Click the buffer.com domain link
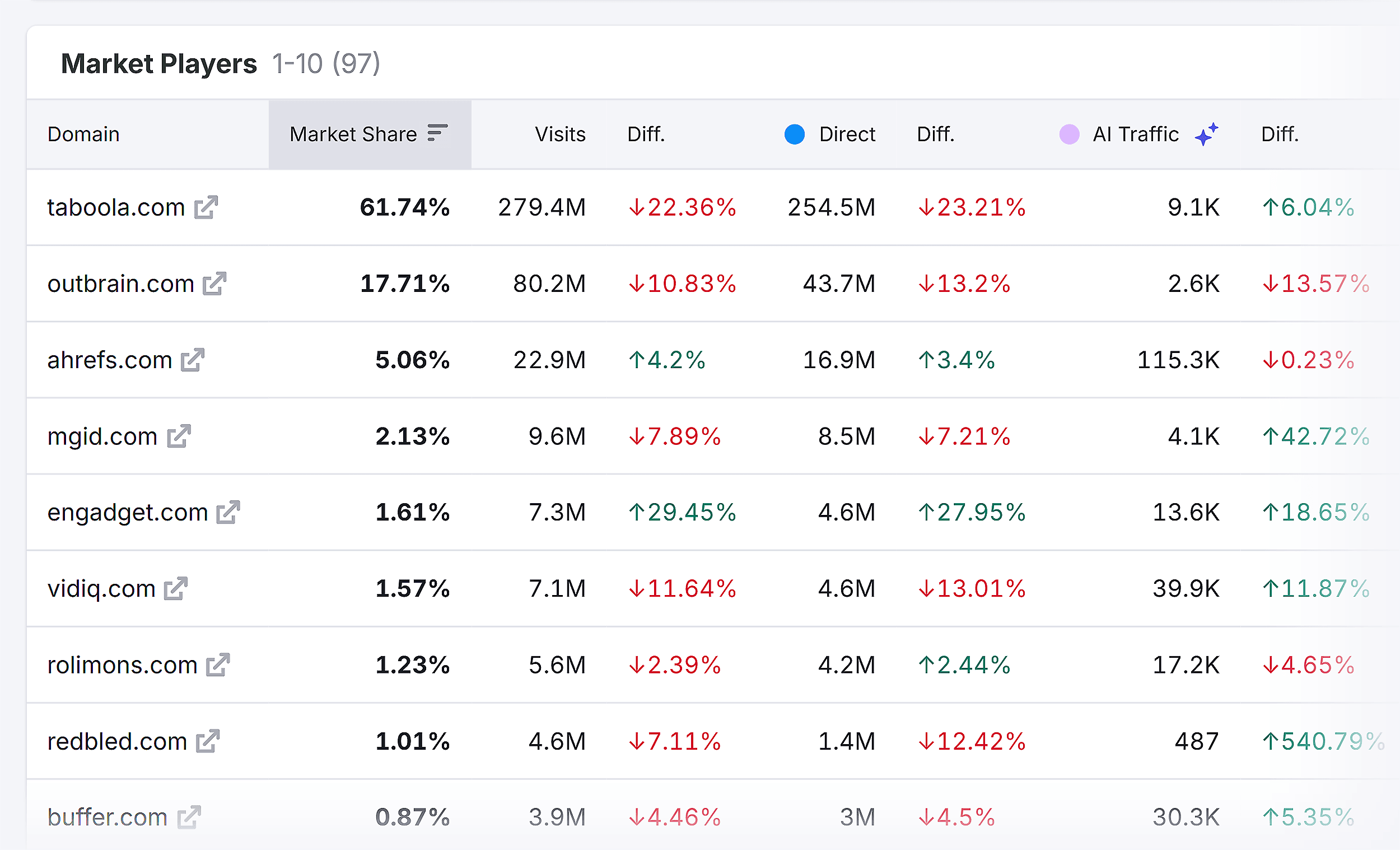1400x850 pixels. [107, 817]
